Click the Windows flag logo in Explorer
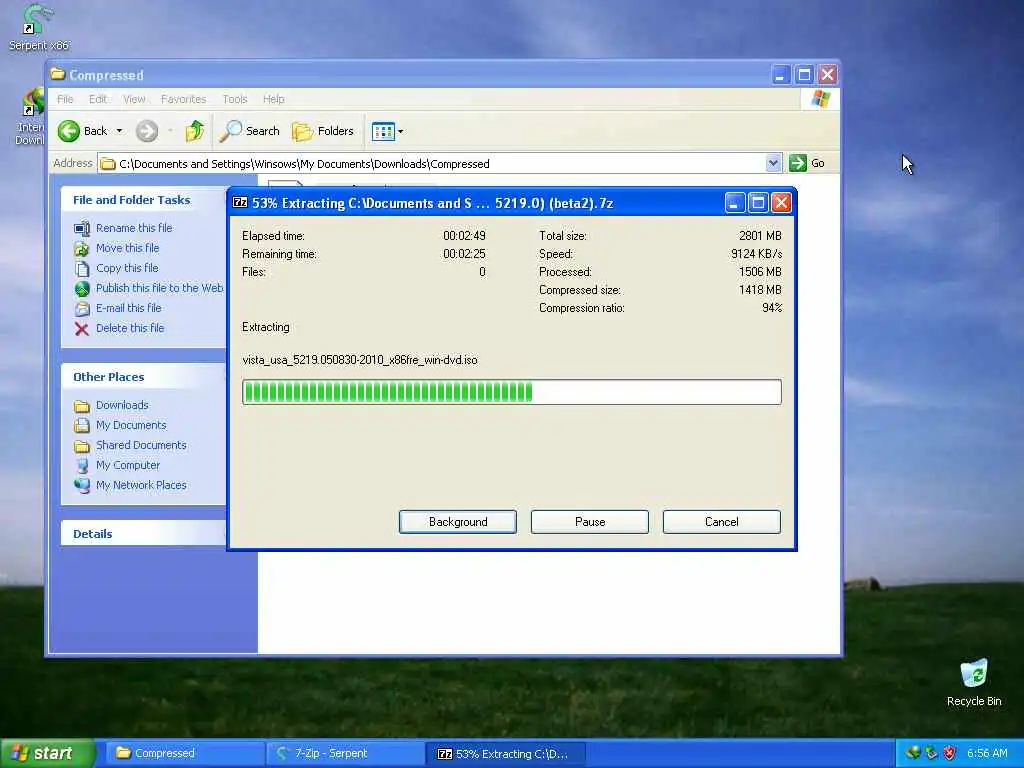The width and height of the screenshot is (1024, 768). (820, 99)
